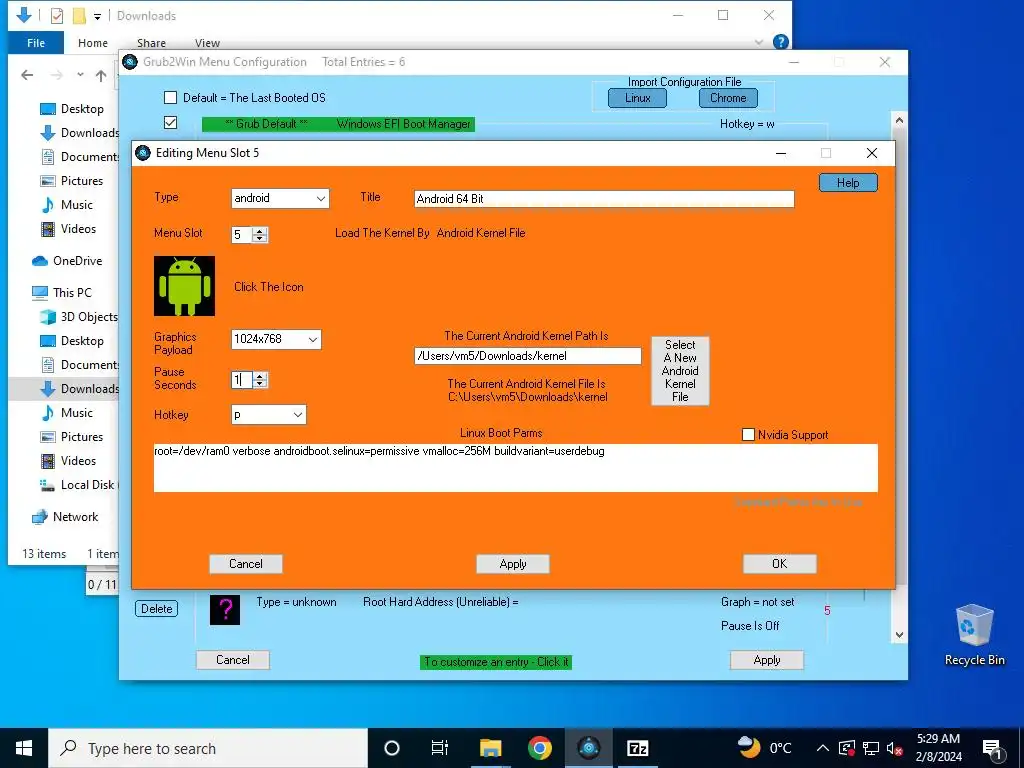Viewport: 1024px width, 768px height.
Task: Show hidden system tray icons
Action: point(823,748)
